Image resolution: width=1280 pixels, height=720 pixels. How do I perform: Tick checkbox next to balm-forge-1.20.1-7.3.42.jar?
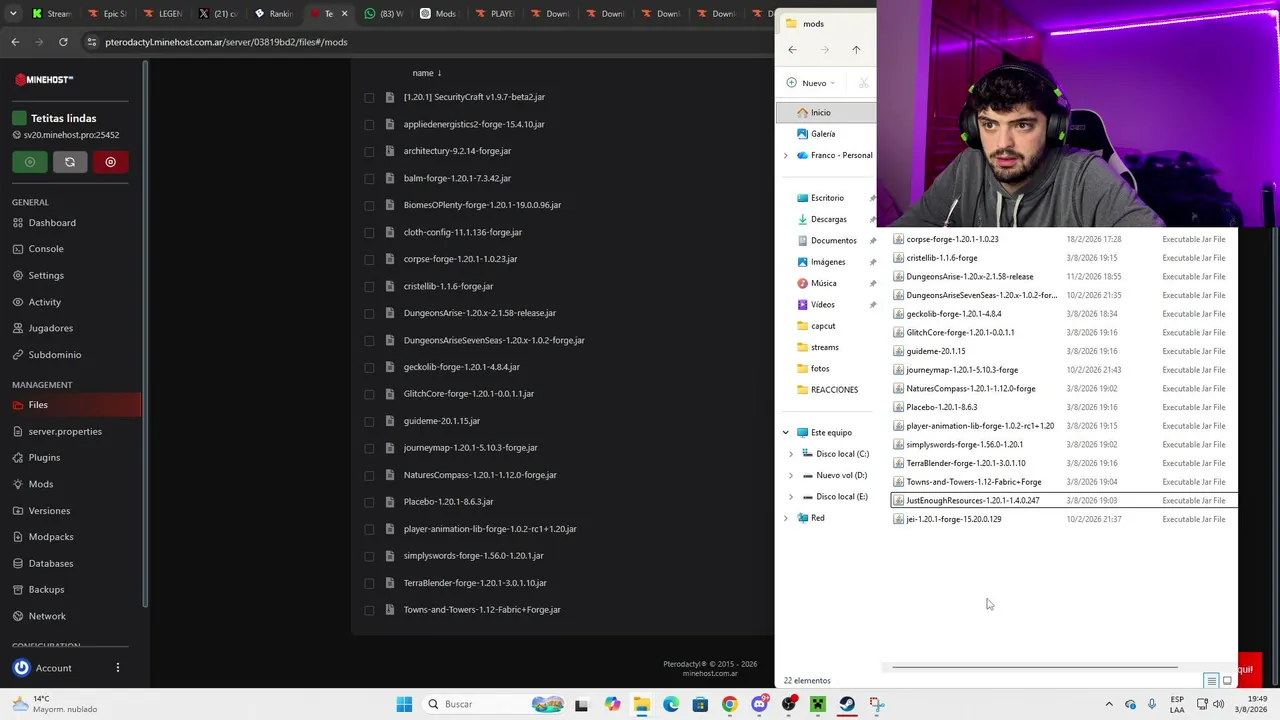point(369,179)
